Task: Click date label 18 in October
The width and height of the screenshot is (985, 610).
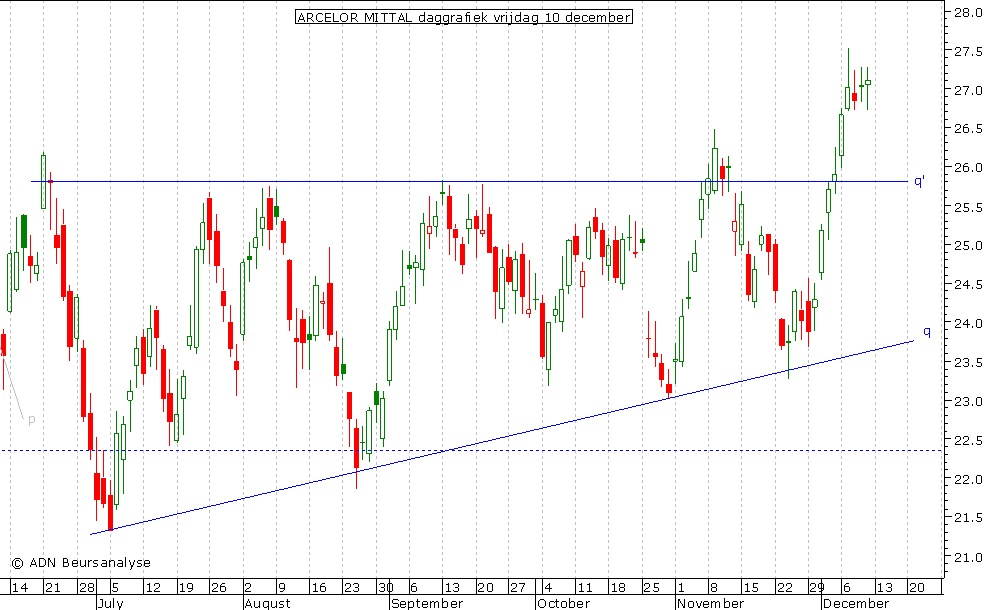Action: coord(618,587)
